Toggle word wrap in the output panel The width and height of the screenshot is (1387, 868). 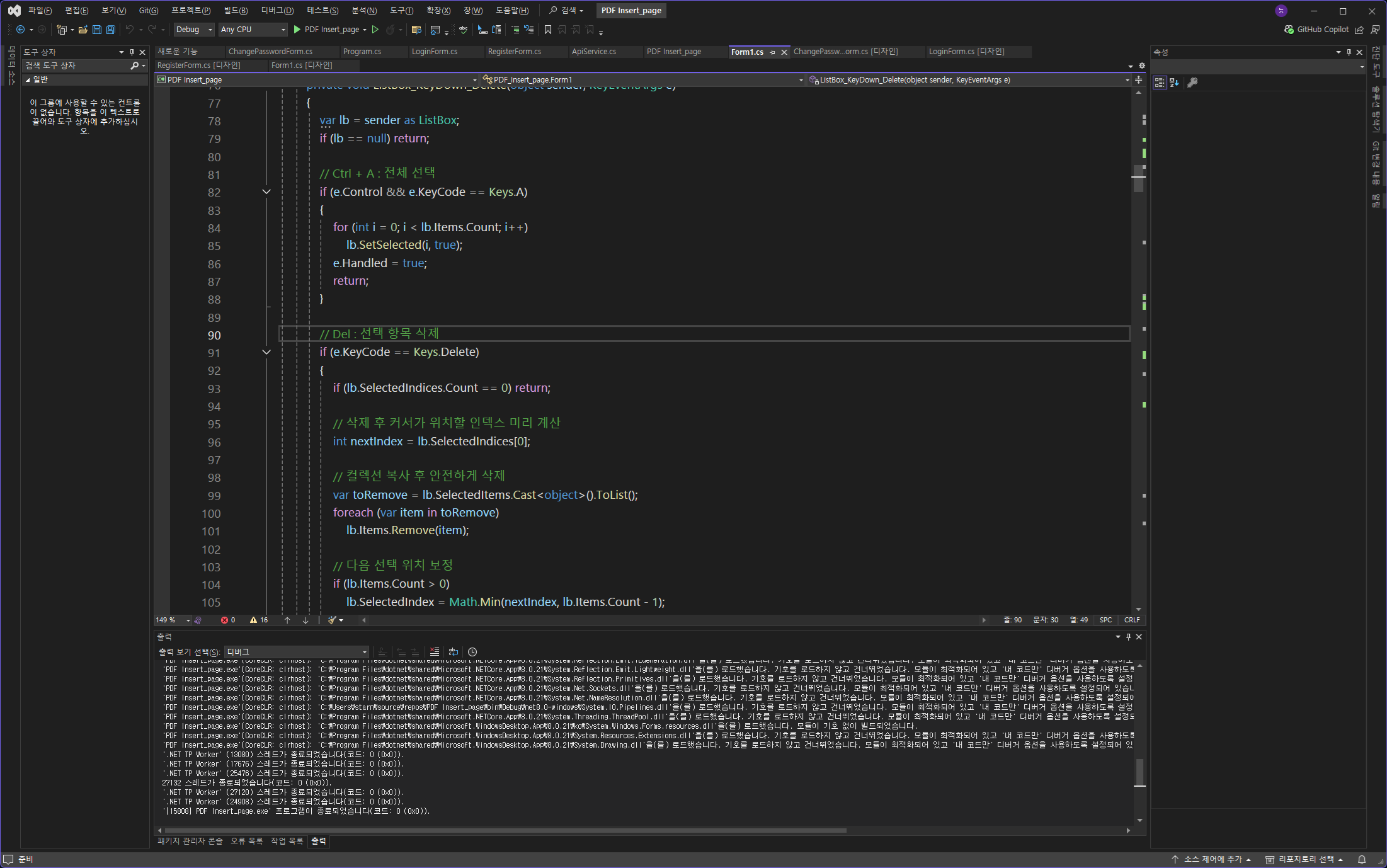click(454, 652)
